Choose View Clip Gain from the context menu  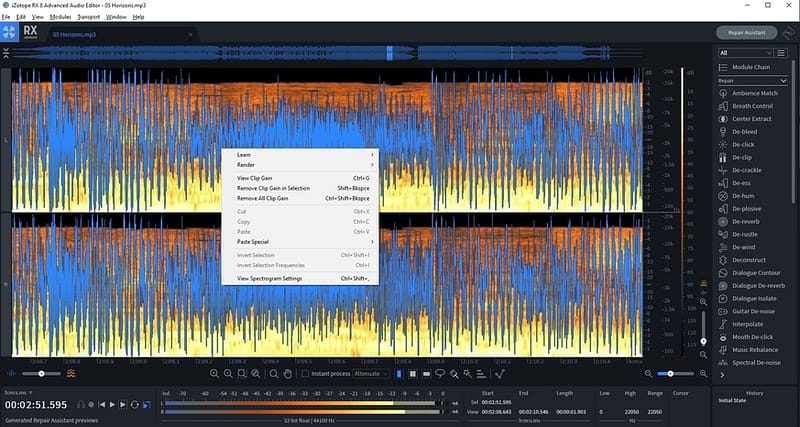coord(300,178)
